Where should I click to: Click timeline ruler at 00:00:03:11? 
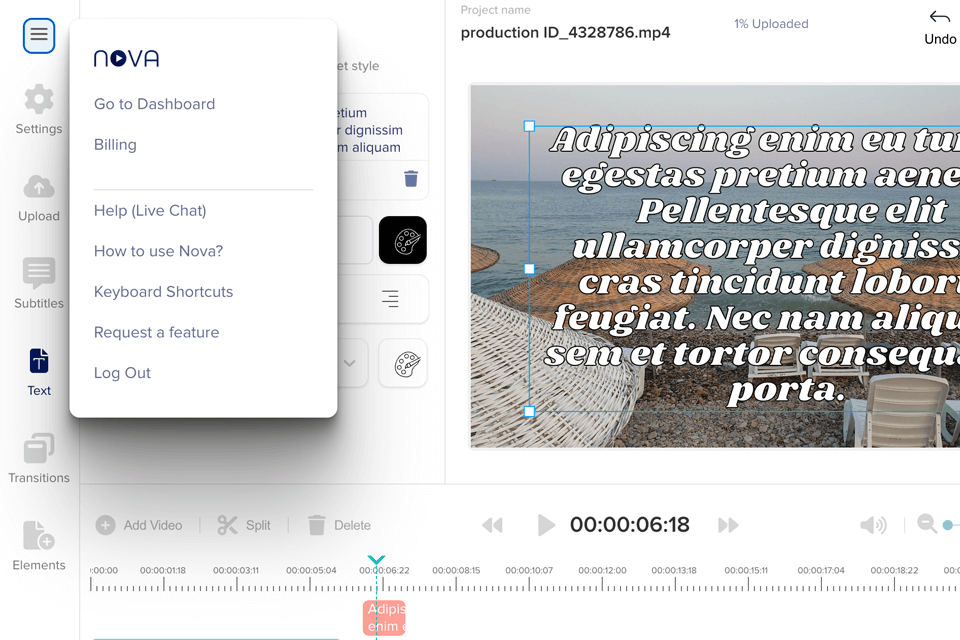[236, 570]
